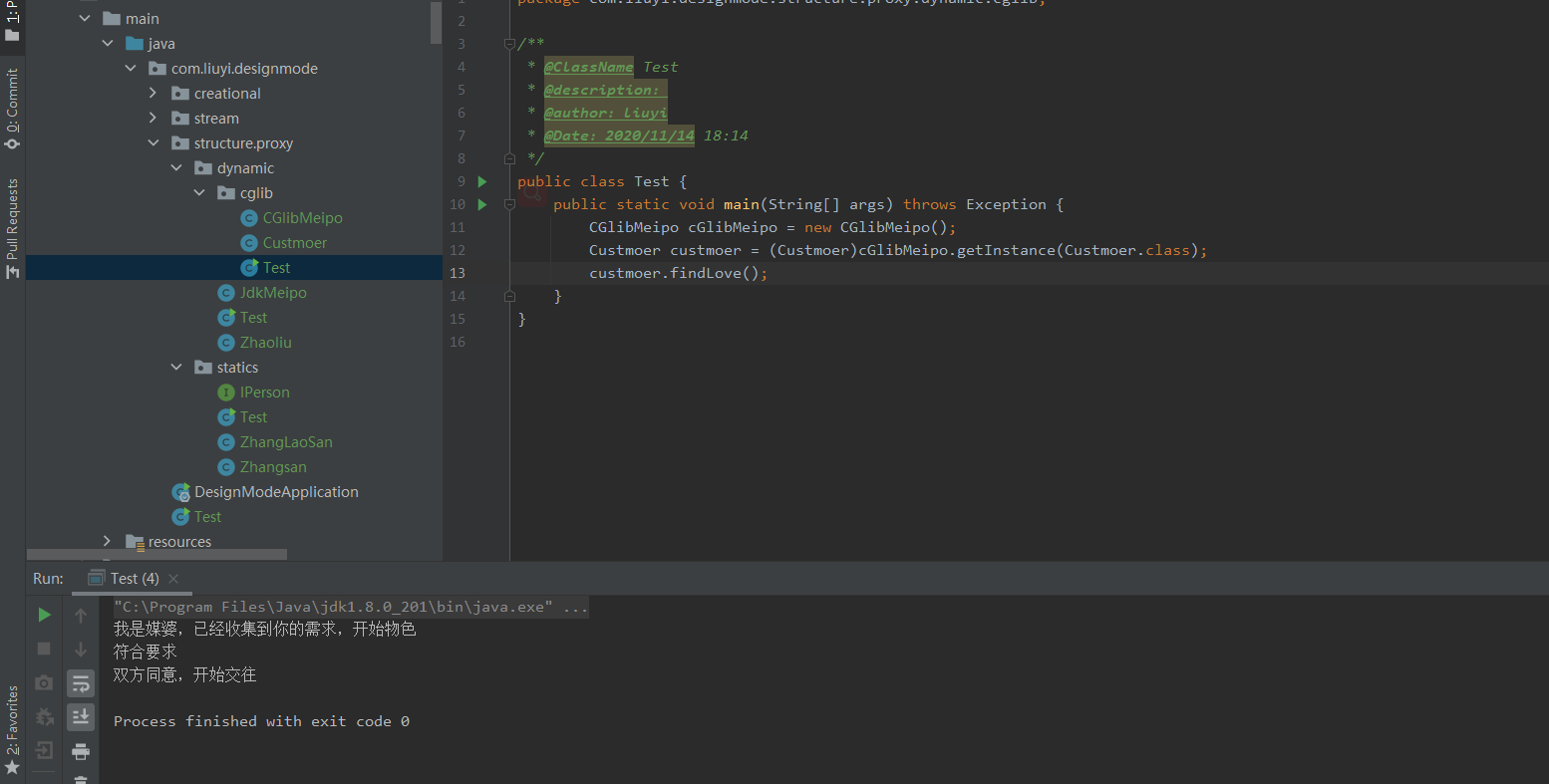Collapse the main folder
This screenshot has height=784, width=1549.
pos(85,19)
